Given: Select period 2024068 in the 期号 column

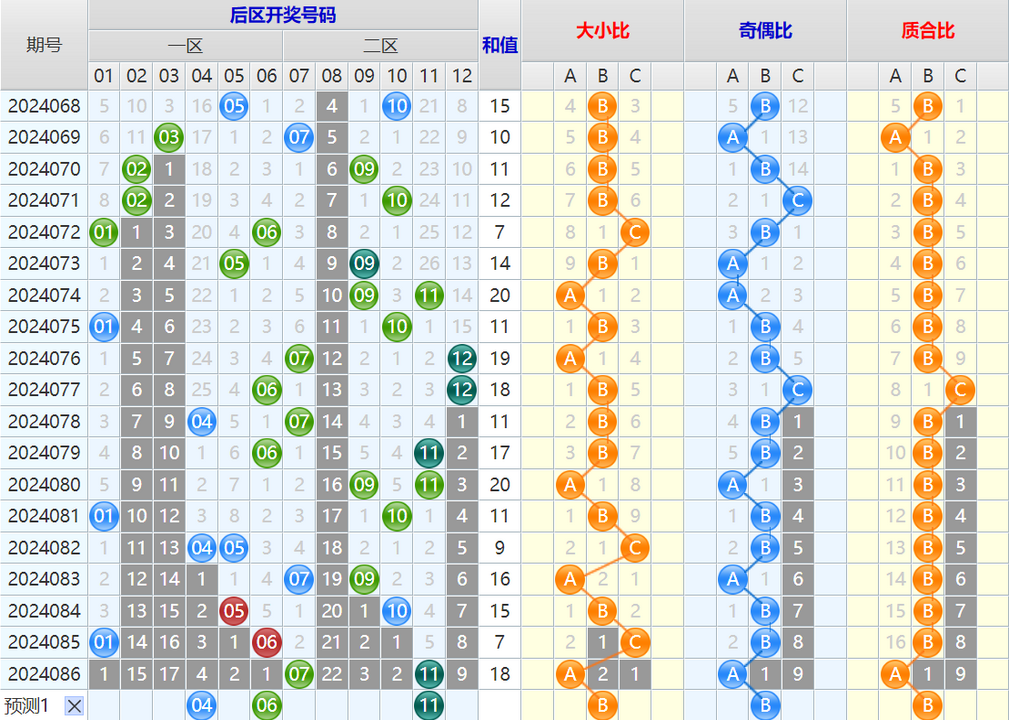Looking at the screenshot, I should [44, 106].
